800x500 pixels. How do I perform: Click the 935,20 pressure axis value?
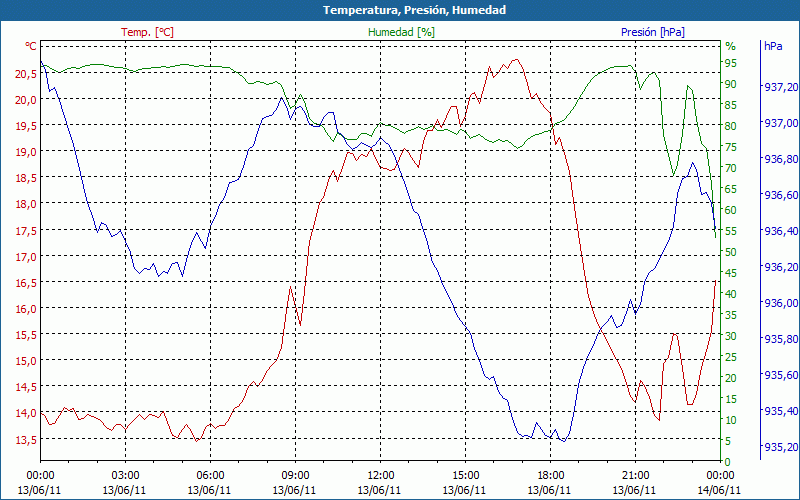[781, 447]
